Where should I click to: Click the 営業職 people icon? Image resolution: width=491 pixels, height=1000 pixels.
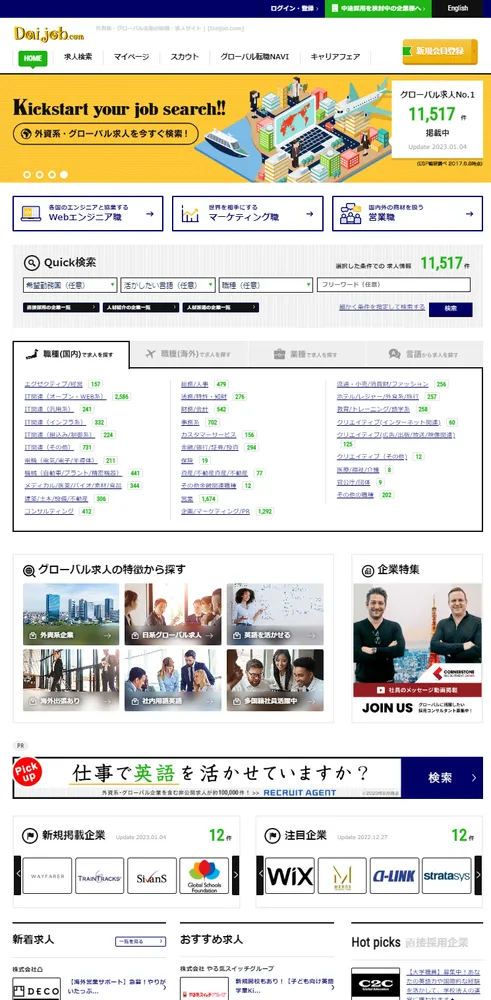coord(350,214)
